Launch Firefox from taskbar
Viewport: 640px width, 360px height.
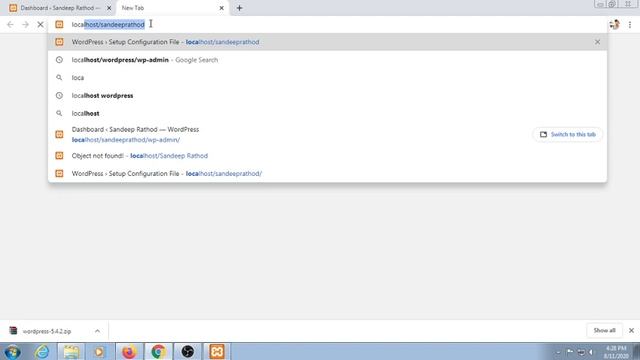[x=129, y=351]
